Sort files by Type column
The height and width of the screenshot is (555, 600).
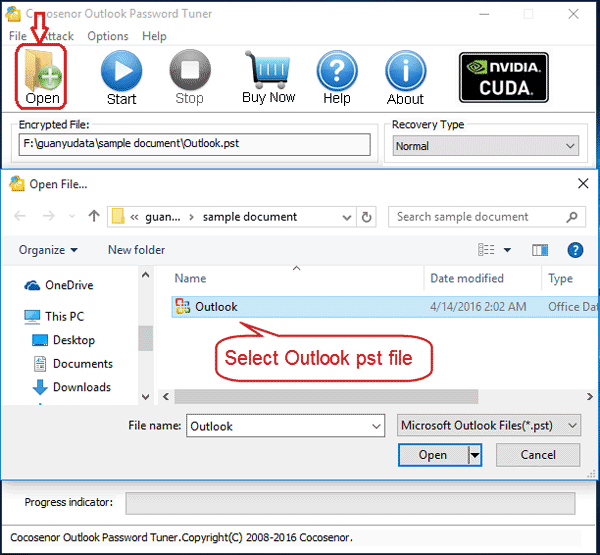560,278
